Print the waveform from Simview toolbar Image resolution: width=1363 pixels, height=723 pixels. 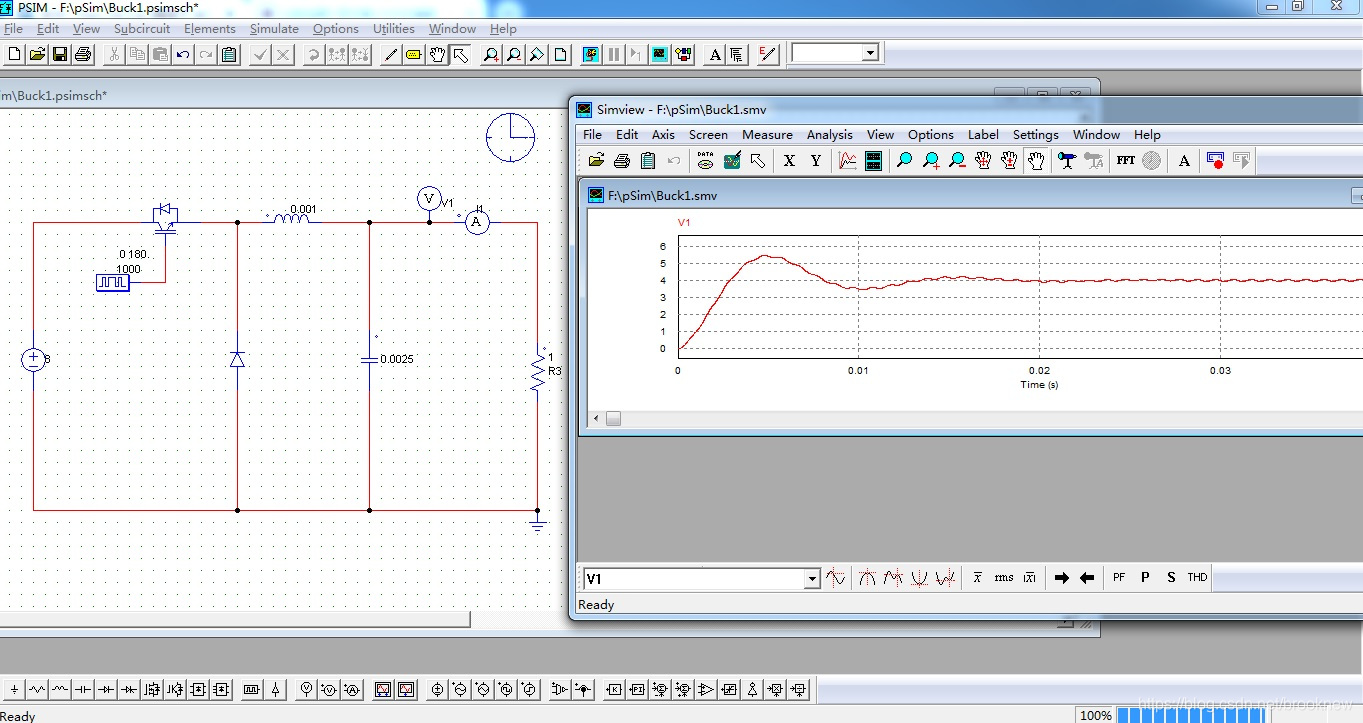point(622,160)
